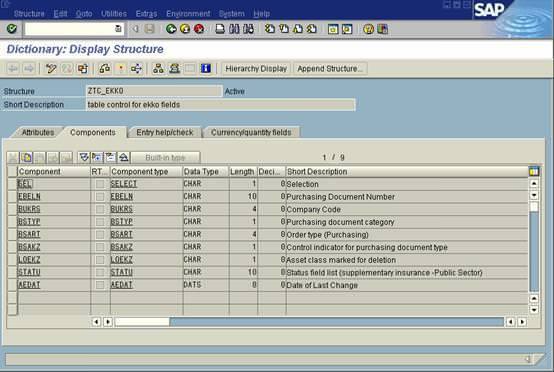Viewport: 554px width, 372px height.
Task: Click the Print icon in standard toolbar
Action: point(220,29)
